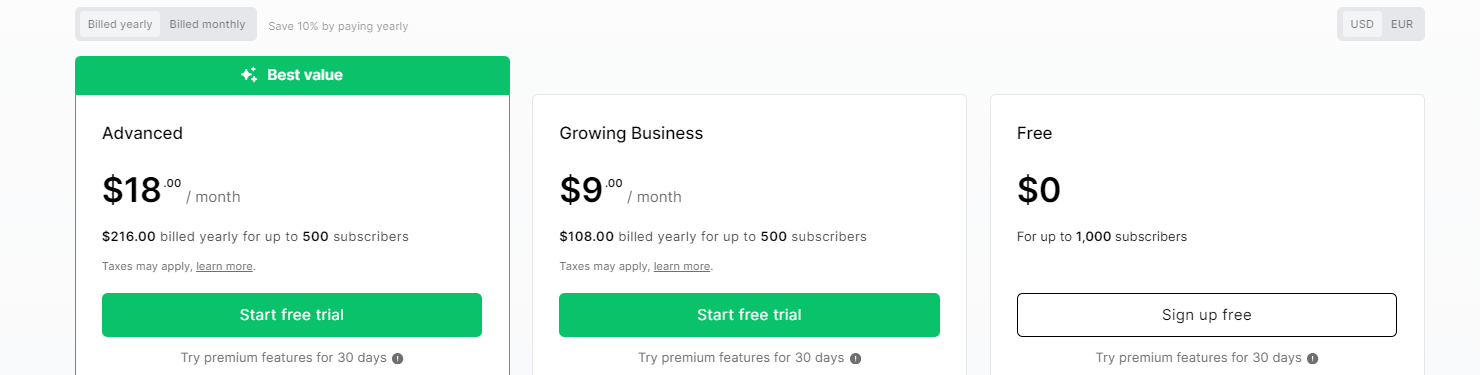Start free trial for Advanced plan

point(292,315)
